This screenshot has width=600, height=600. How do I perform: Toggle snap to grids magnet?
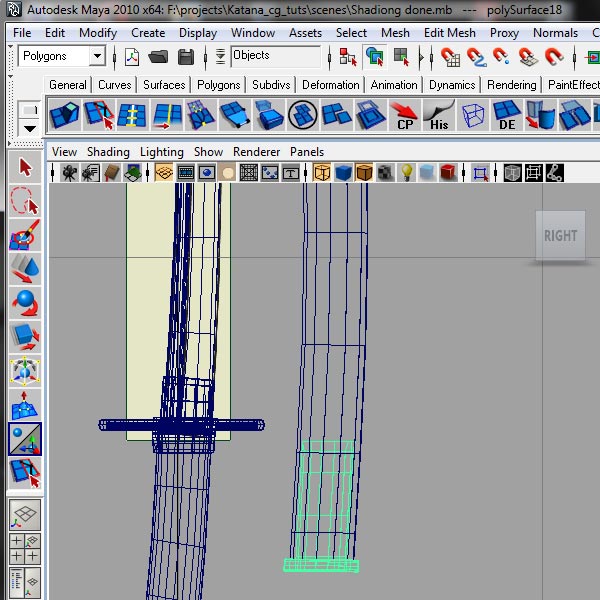pyautogui.click(x=450, y=57)
